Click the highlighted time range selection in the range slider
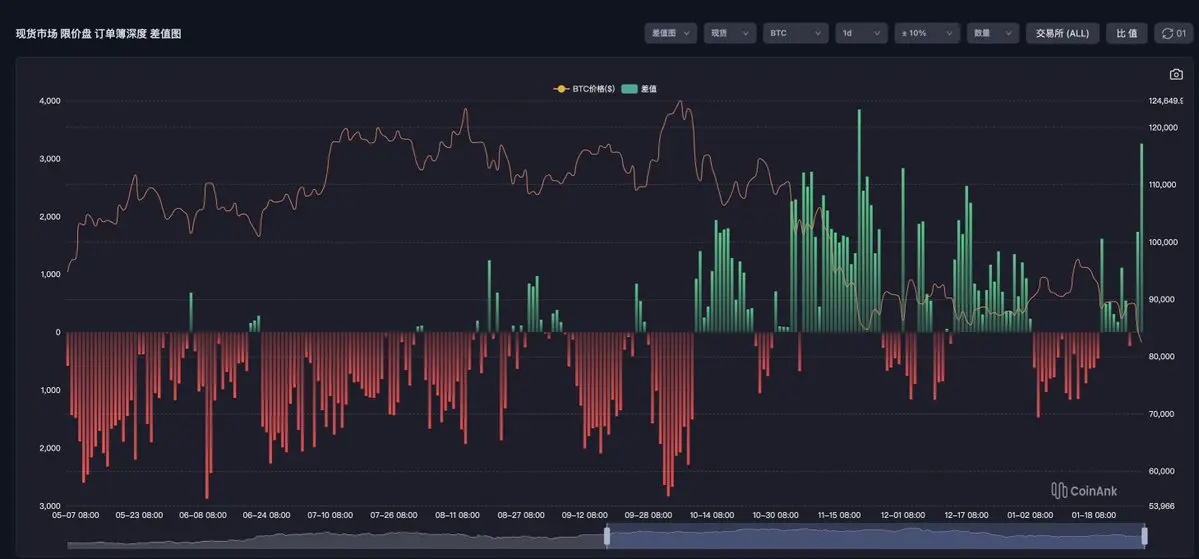The image size is (1199, 559). [876, 536]
